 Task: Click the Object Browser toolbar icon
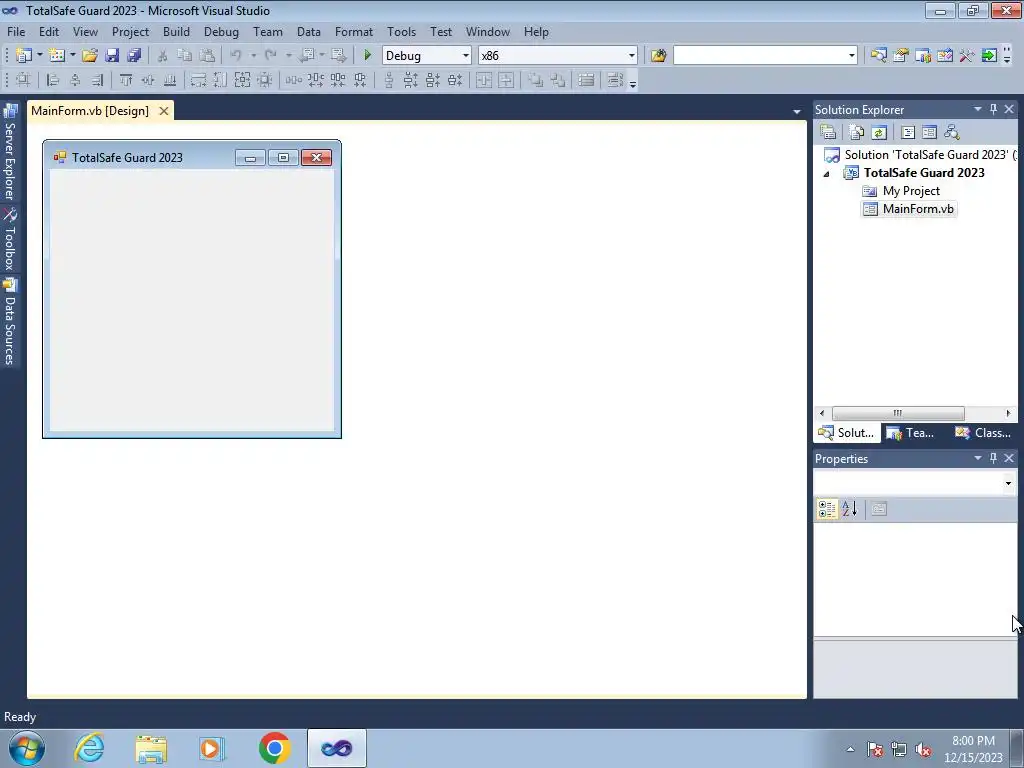[944, 56]
